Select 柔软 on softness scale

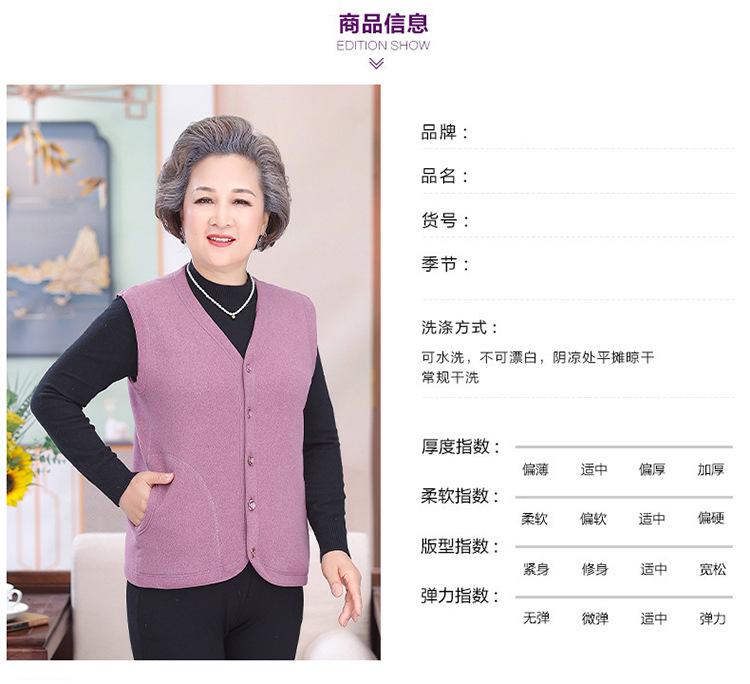[534, 519]
